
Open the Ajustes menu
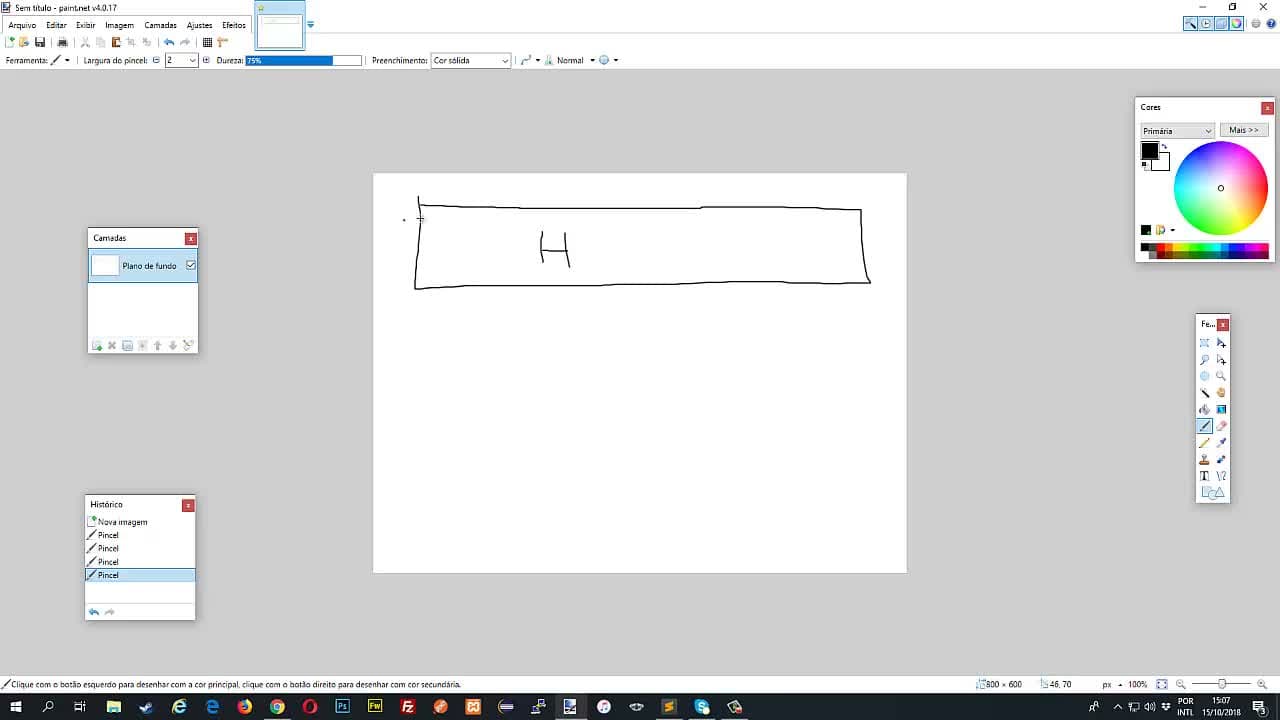(x=200, y=25)
